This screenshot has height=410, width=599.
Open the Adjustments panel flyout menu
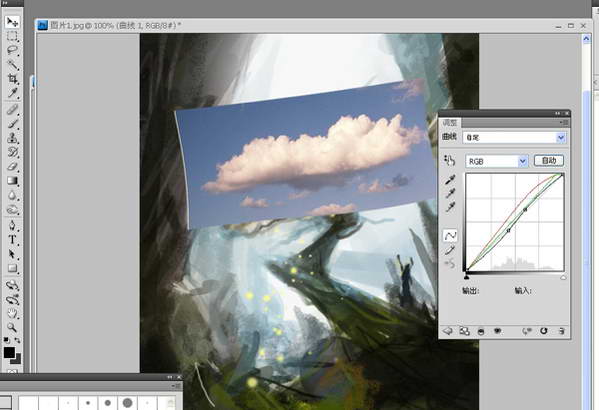click(x=564, y=122)
